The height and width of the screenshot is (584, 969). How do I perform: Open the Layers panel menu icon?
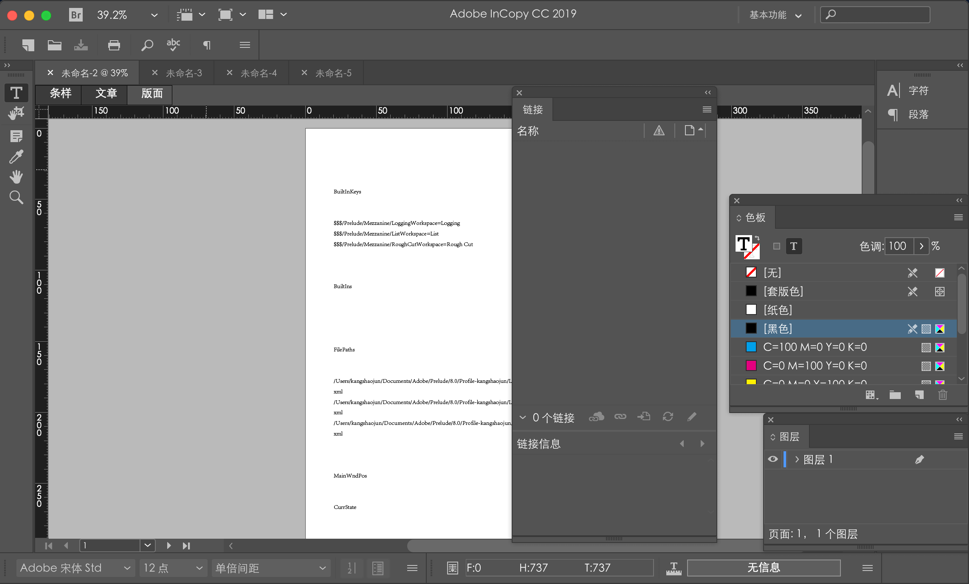[x=958, y=436]
